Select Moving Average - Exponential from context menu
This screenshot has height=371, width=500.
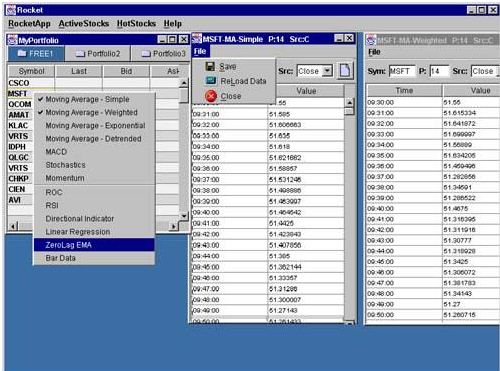pos(94,125)
